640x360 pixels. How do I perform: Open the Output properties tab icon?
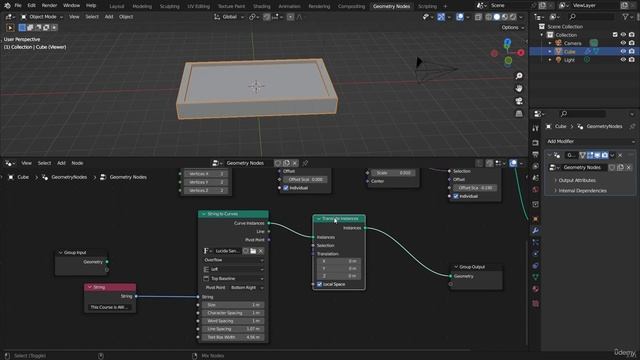(535, 155)
